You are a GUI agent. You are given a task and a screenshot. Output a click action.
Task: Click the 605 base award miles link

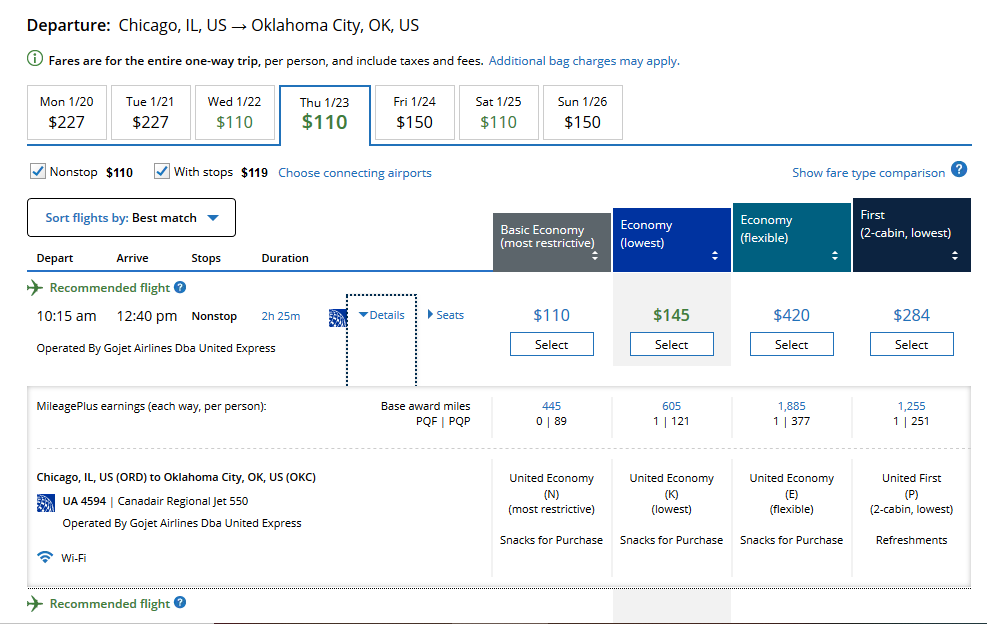(672, 406)
